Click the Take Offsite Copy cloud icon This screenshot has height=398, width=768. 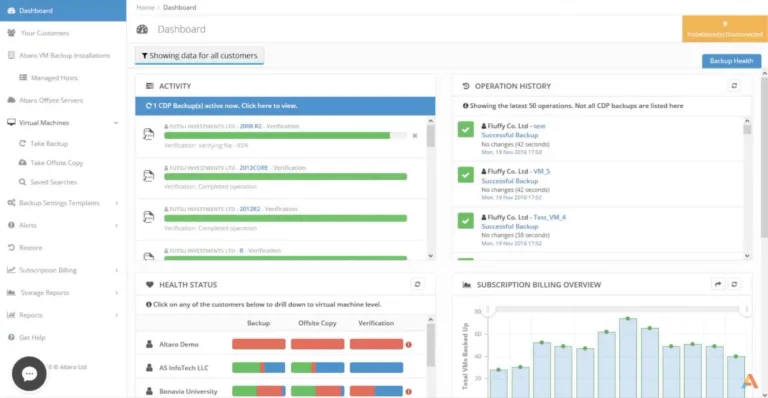point(23,162)
